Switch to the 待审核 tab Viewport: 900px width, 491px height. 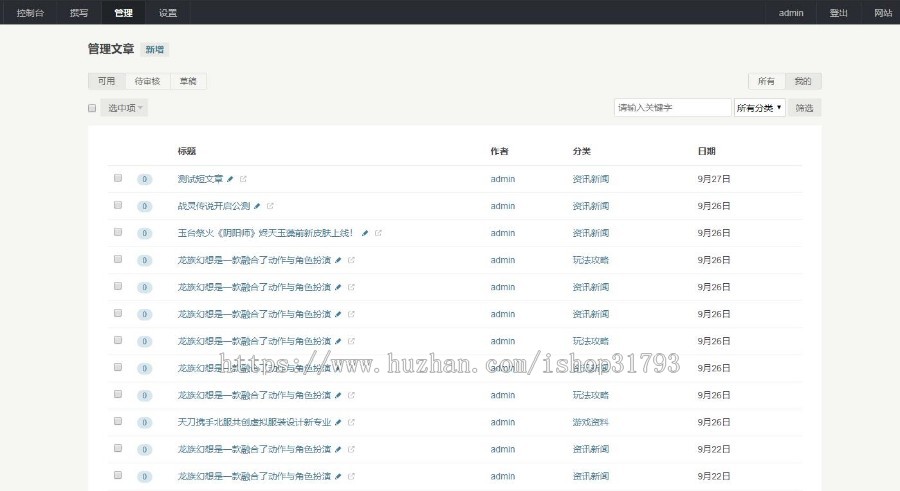click(x=147, y=81)
